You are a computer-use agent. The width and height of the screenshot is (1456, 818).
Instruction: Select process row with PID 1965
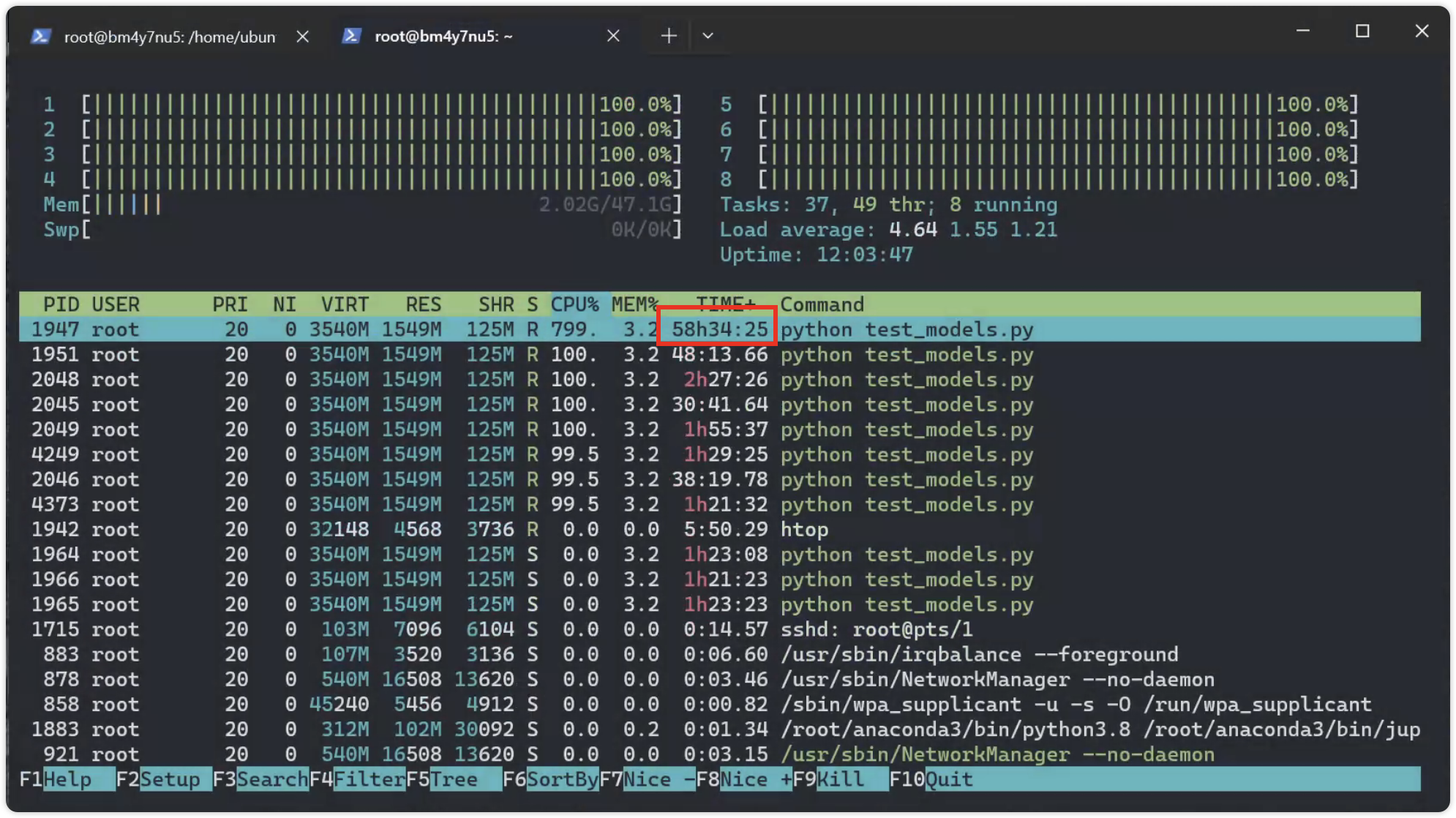click(720, 604)
